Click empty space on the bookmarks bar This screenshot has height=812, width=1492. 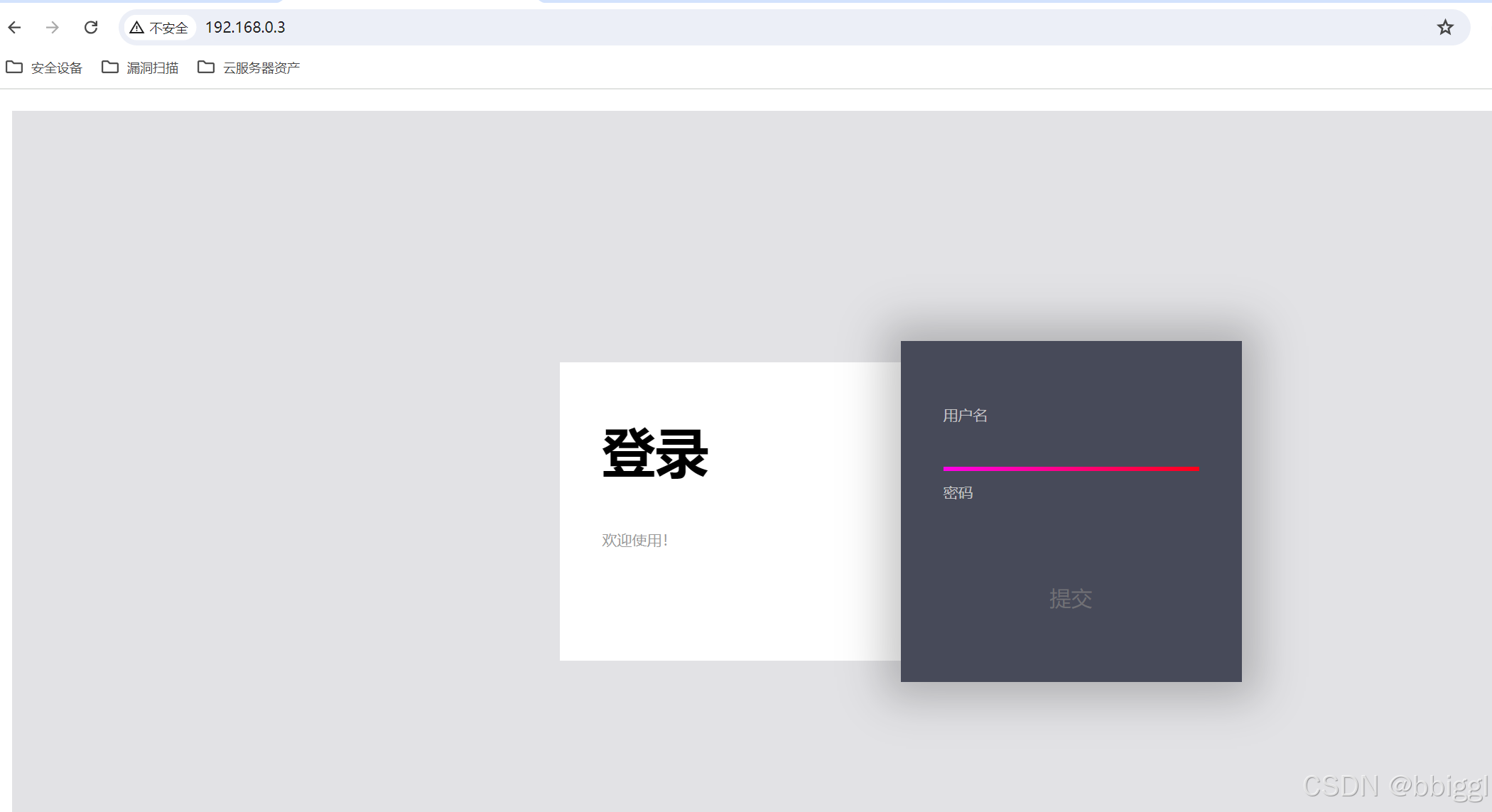pyautogui.click(x=853, y=67)
